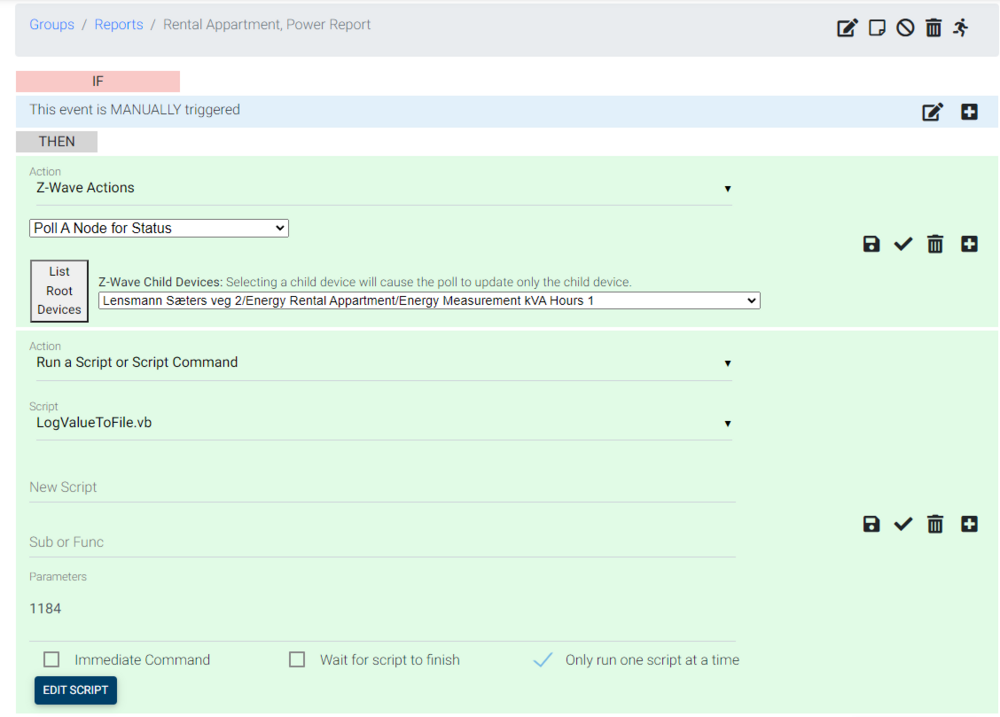Open the event notes icon in header

[x=877, y=28]
